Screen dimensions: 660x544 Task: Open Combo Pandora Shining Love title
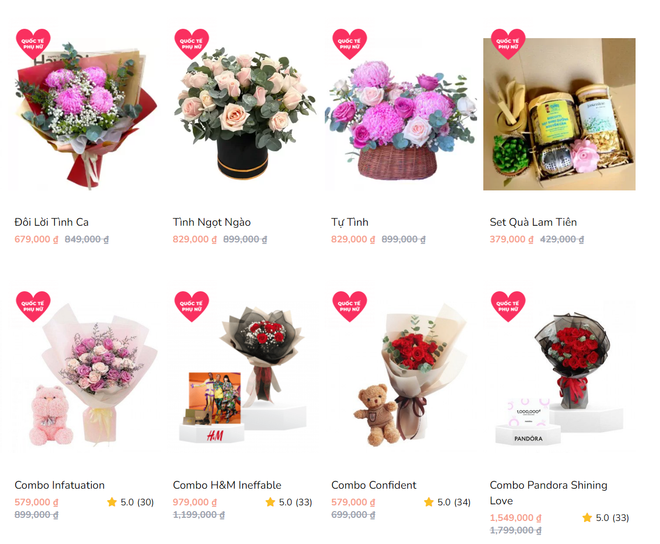(x=548, y=493)
